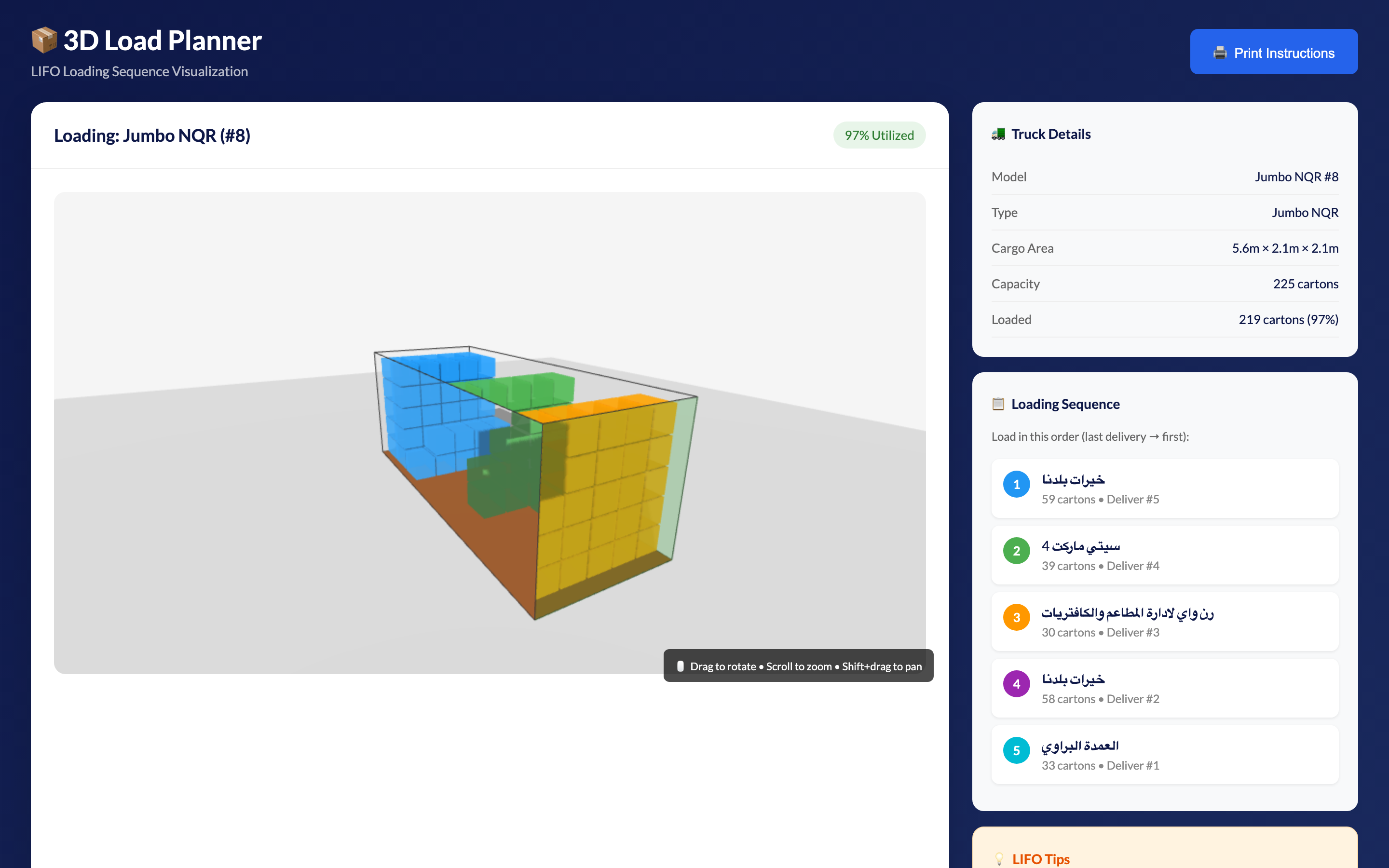Viewport: 1389px width, 868px height.
Task: Select the orange number 3 sequence badge
Action: click(x=1016, y=617)
